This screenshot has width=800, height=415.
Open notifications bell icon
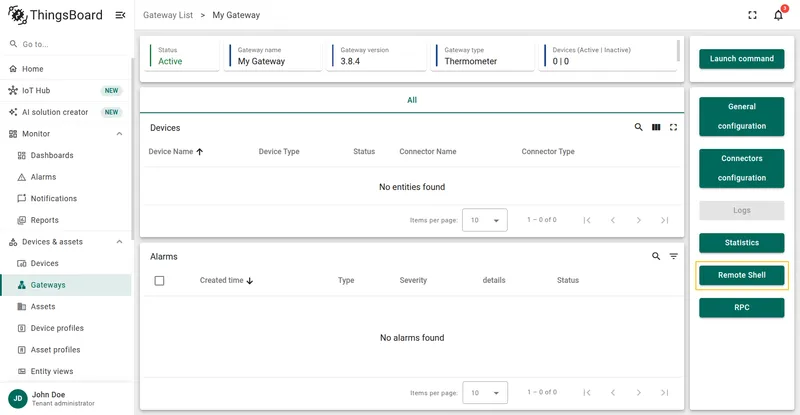click(778, 15)
